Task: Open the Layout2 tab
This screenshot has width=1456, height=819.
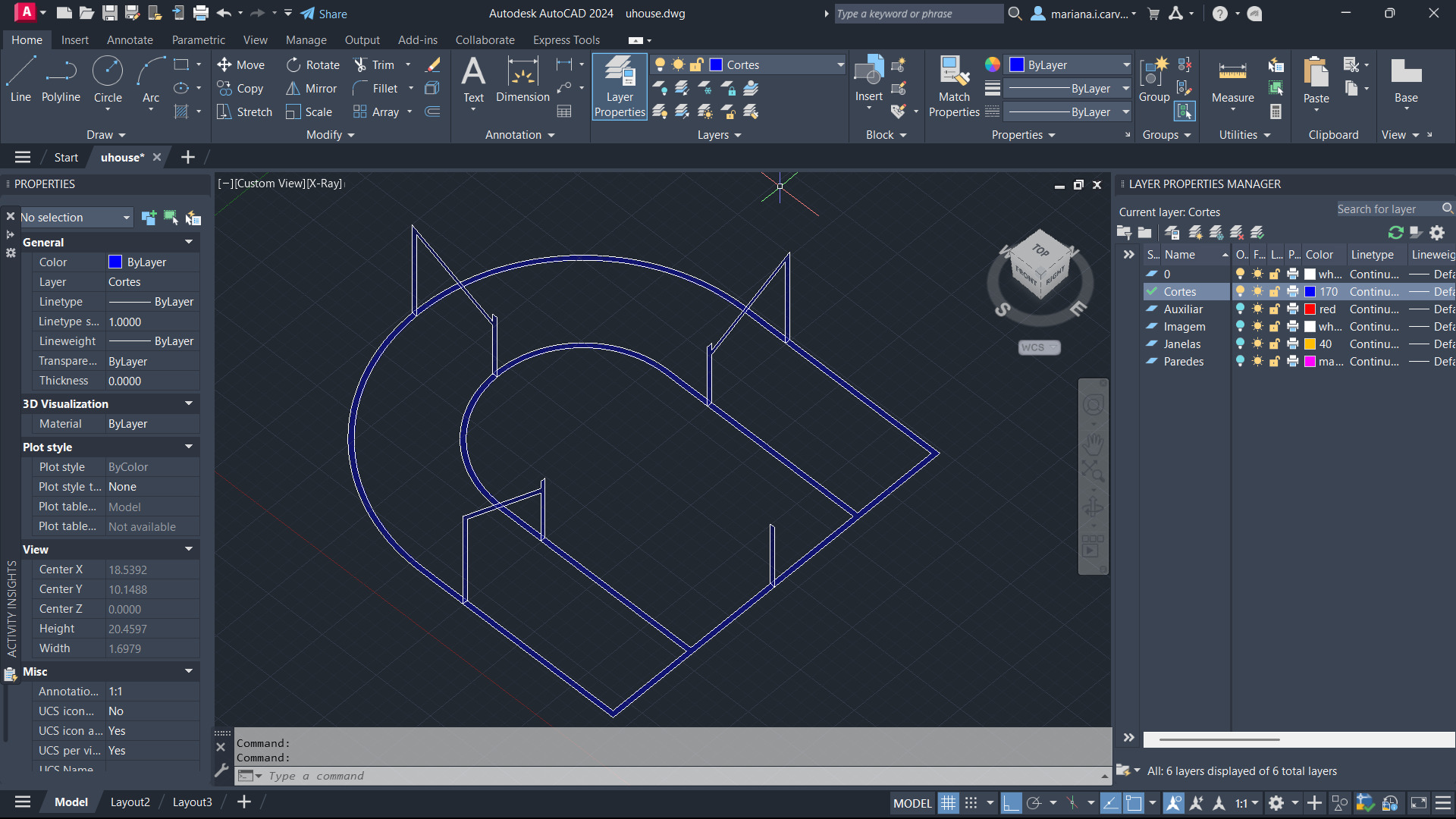Action: tap(130, 802)
